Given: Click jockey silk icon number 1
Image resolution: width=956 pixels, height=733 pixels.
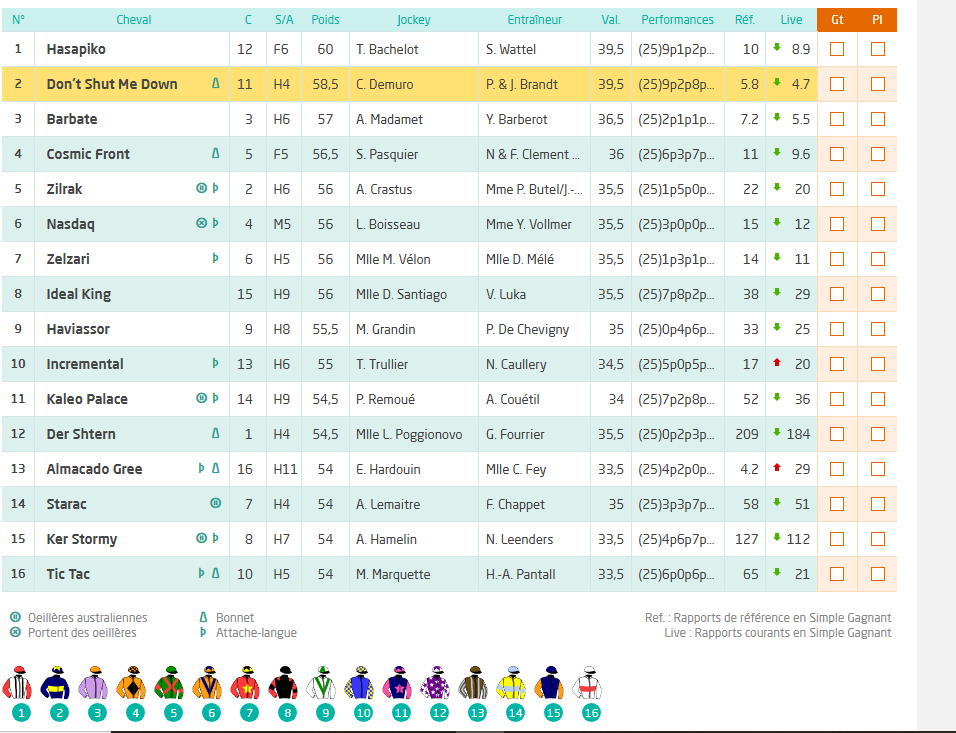Looking at the screenshot, I should click(21, 685).
